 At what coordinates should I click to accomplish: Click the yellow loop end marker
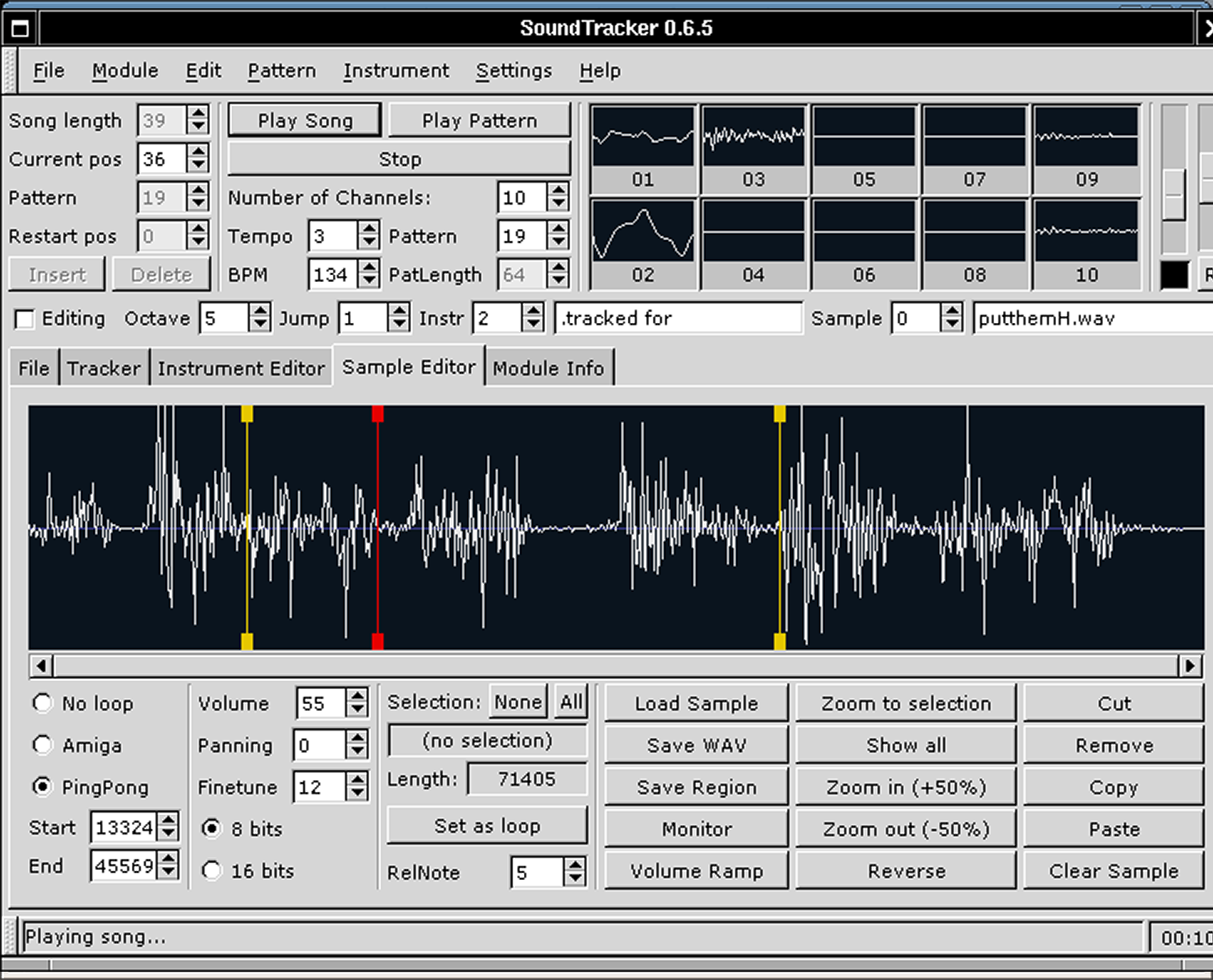779,528
